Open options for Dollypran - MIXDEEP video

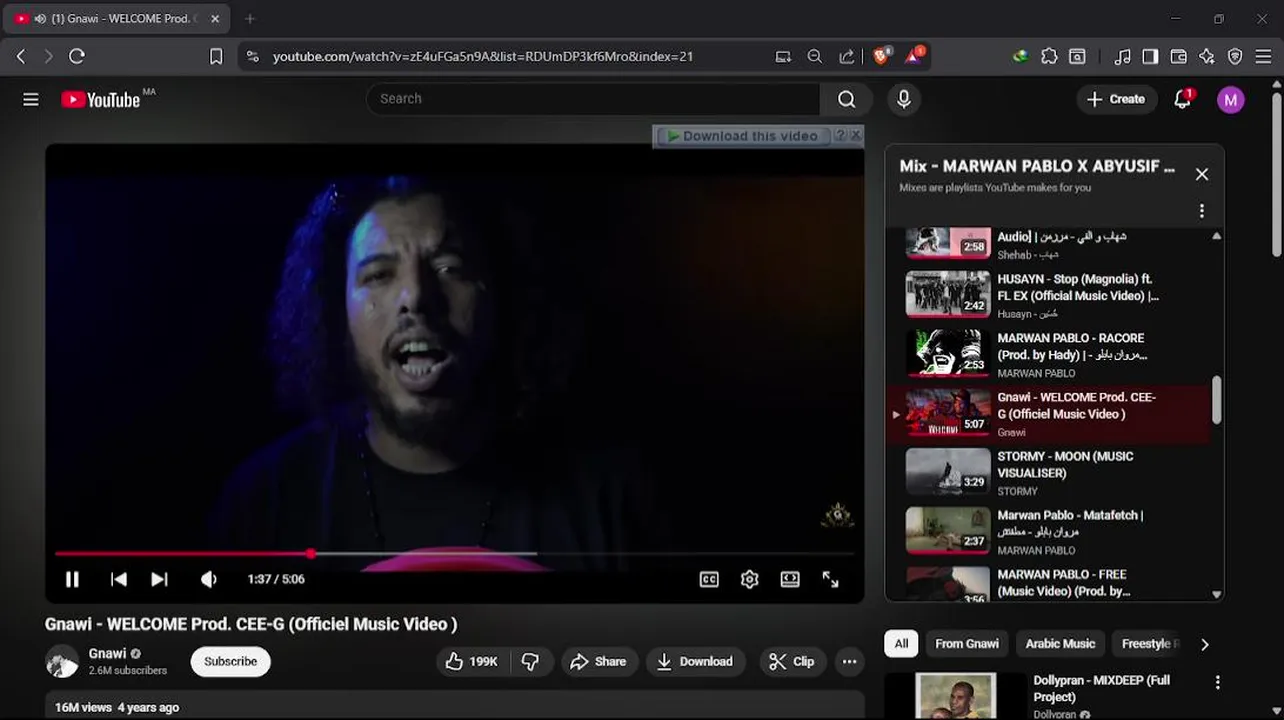[1217, 682]
